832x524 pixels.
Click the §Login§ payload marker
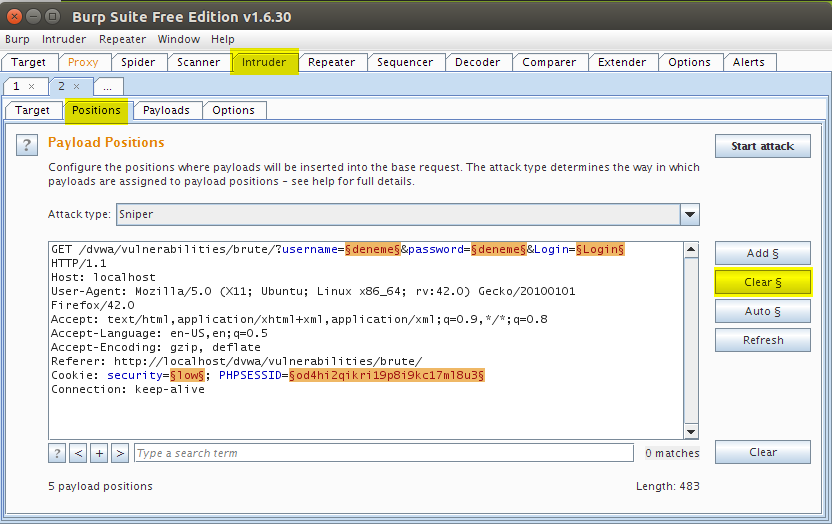pos(600,249)
